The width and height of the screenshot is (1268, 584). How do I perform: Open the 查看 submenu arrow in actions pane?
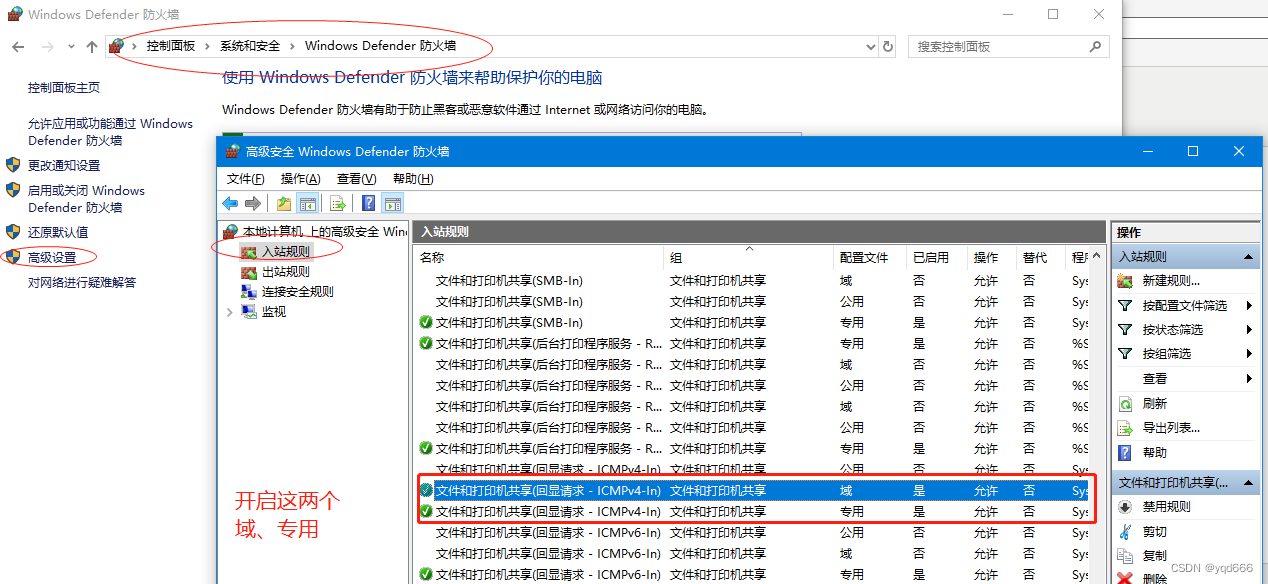pyautogui.click(x=1249, y=378)
